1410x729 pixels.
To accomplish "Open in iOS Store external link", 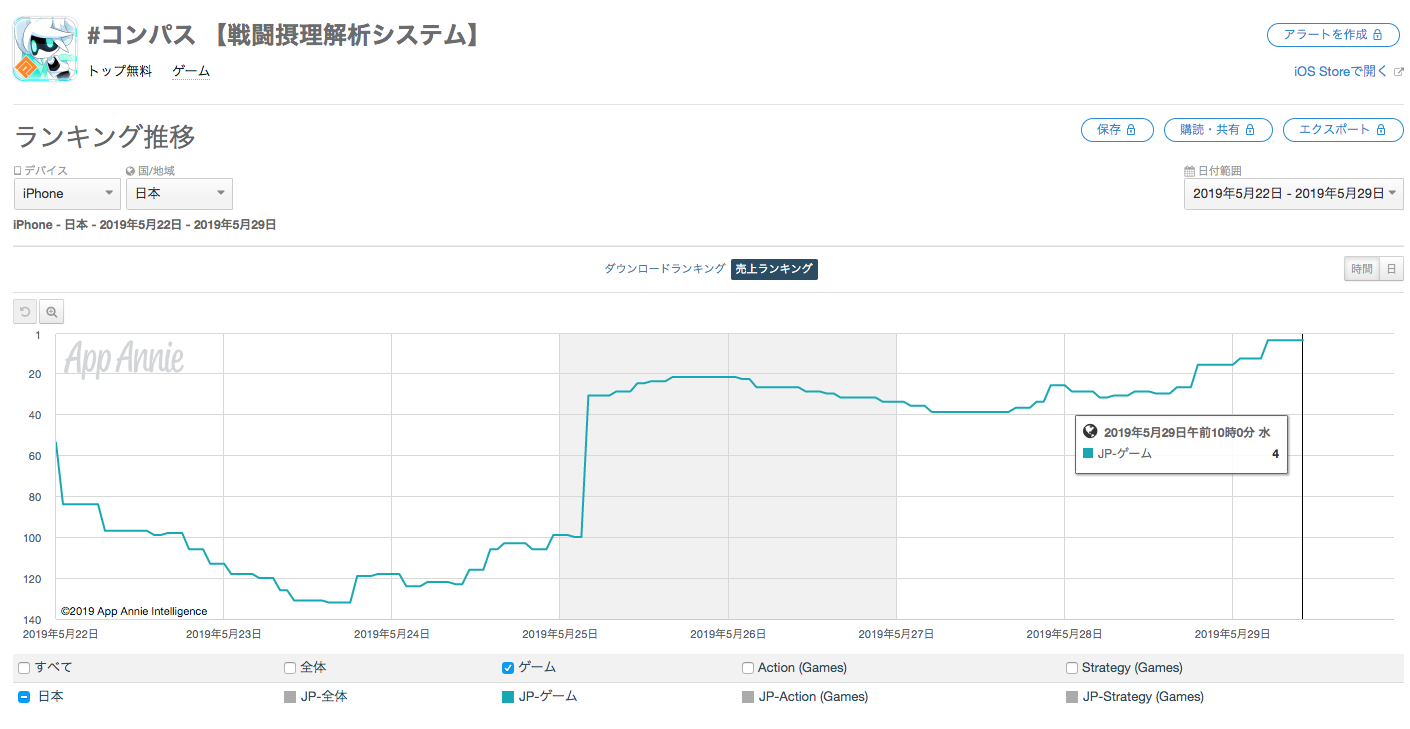I will (1348, 71).
